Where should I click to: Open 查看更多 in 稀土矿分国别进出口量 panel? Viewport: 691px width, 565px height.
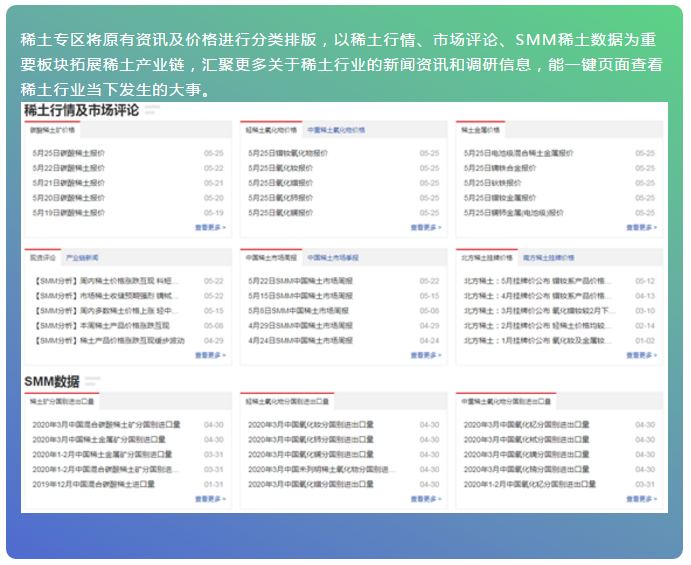click(x=210, y=499)
